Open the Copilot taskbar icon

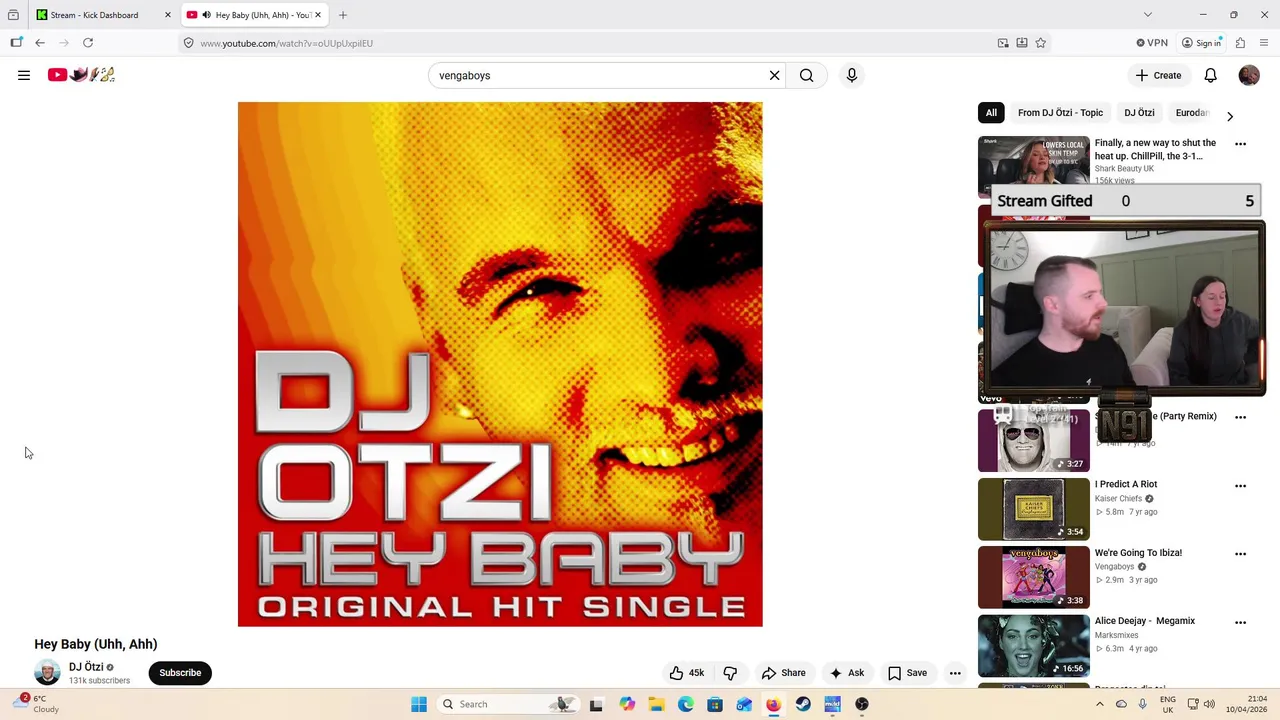pyautogui.click(x=627, y=704)
